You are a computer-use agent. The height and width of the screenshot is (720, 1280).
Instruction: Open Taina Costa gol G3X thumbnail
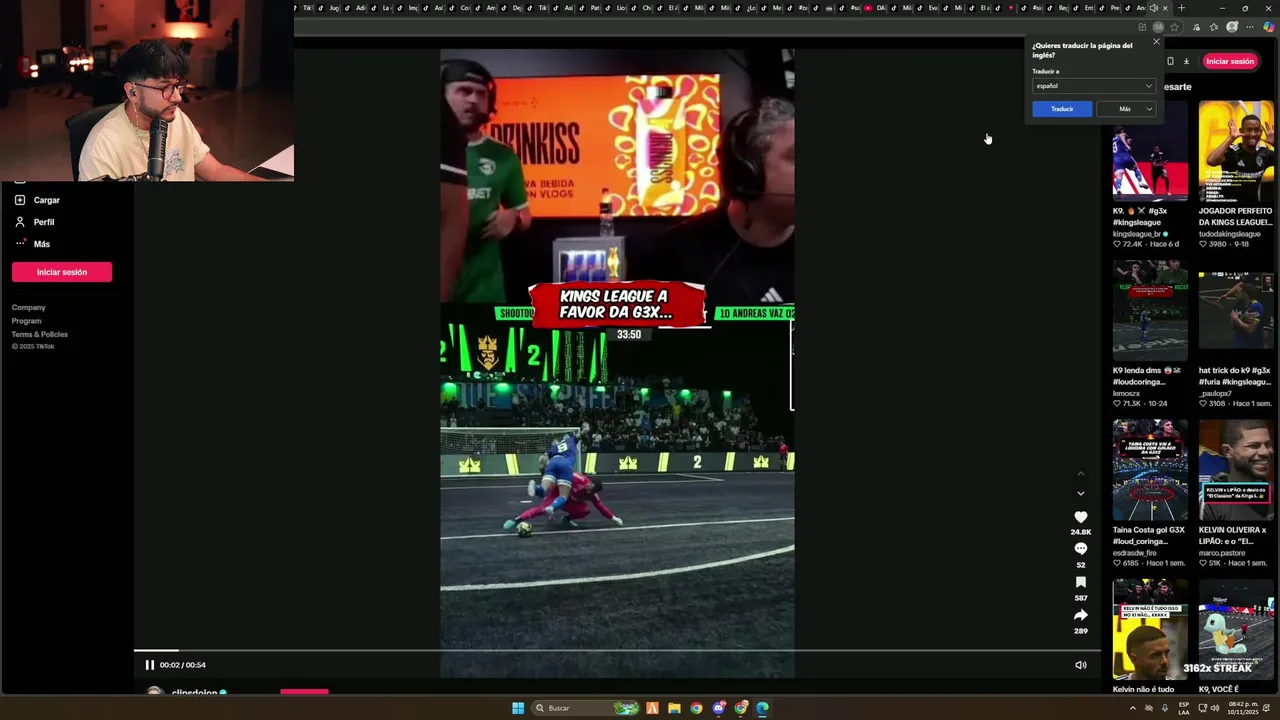pos(1150,470)
